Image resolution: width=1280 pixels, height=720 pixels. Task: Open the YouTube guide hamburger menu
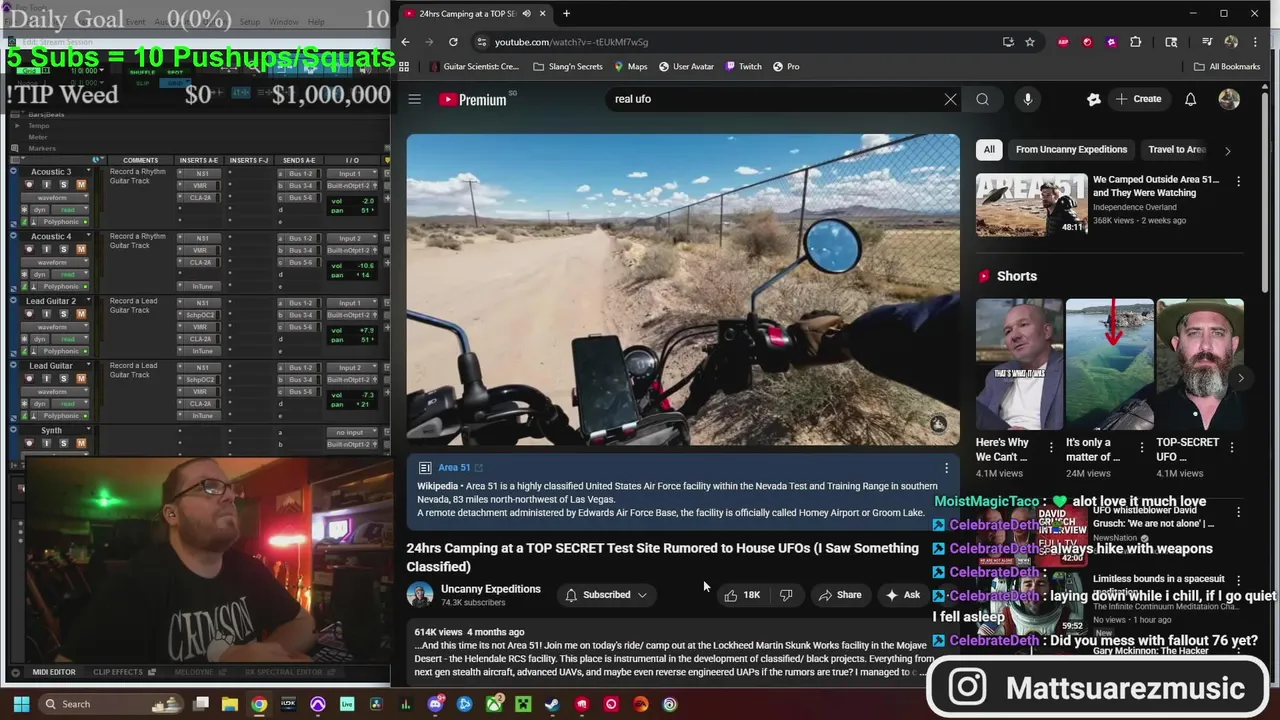pos(414,99)
